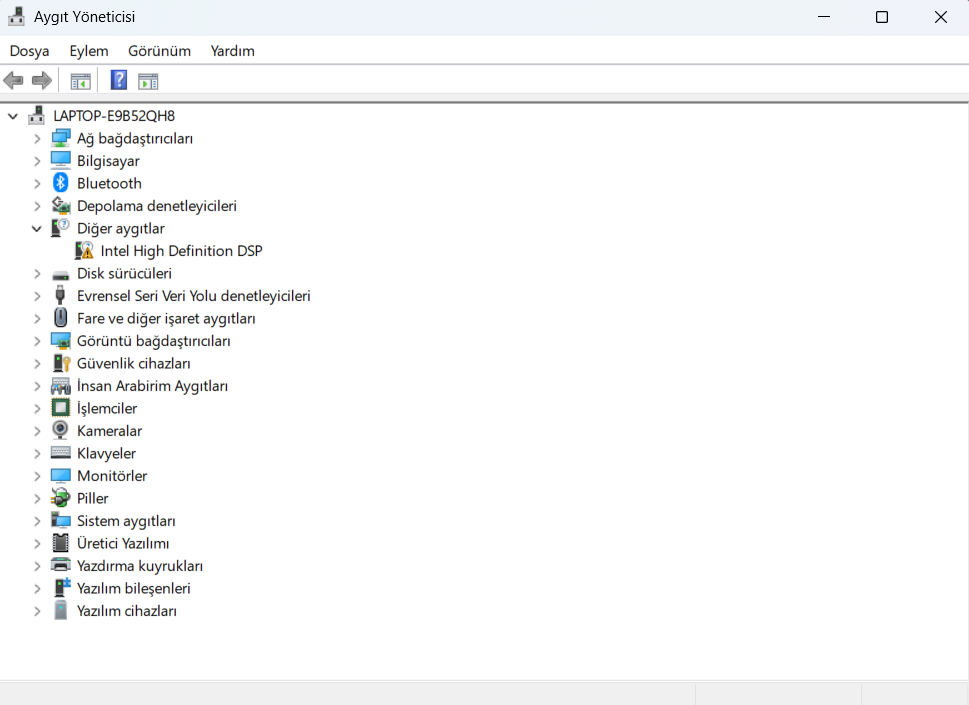This screenshot has width=969, height=705.
Task: Click the Monitörler screen icon
Action: (x=61, y=475)
